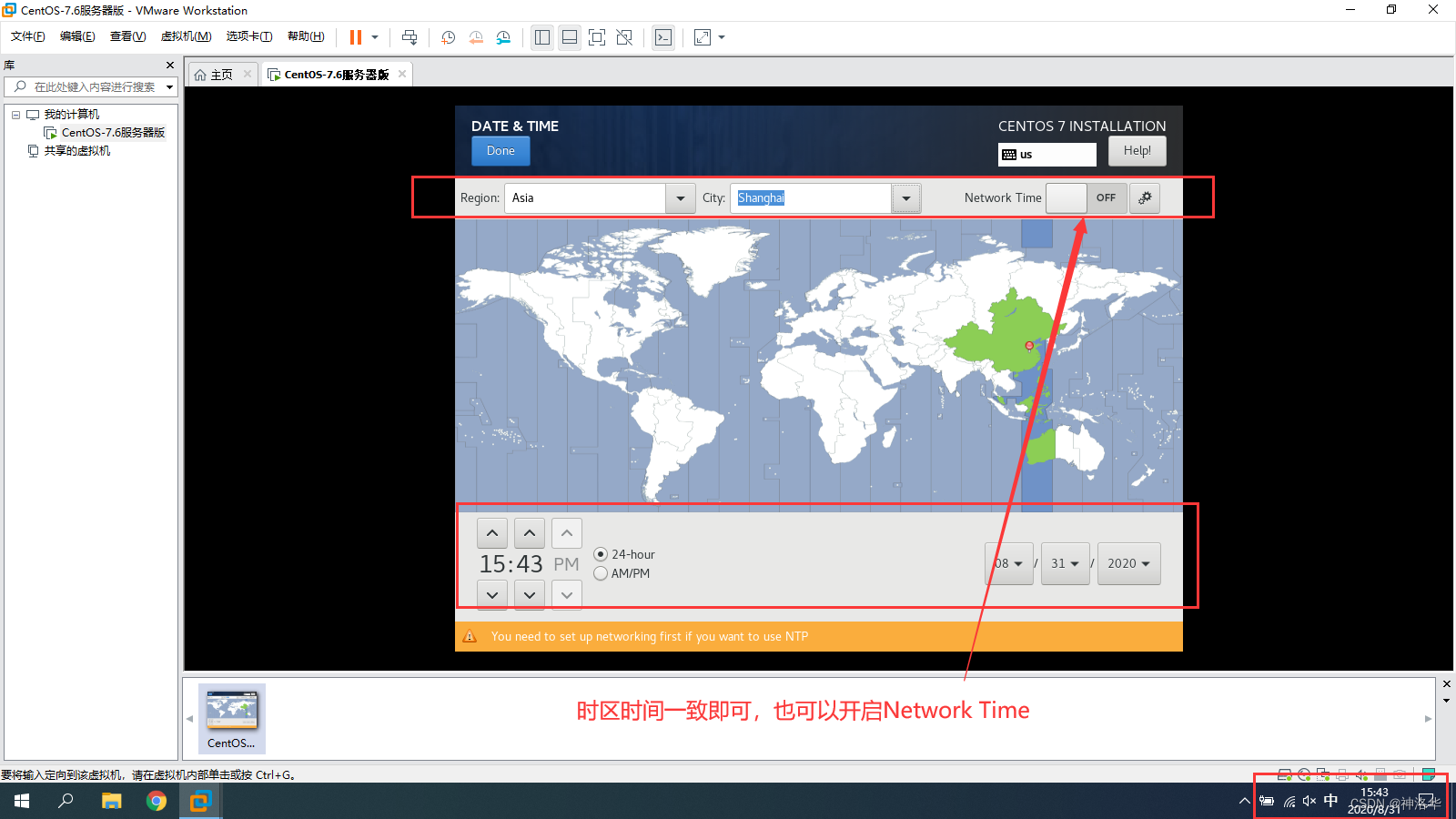This screenshot has width=1456, height=819.
Task: Open the library search dropdown arrow
Action: (x=169, y=87)
